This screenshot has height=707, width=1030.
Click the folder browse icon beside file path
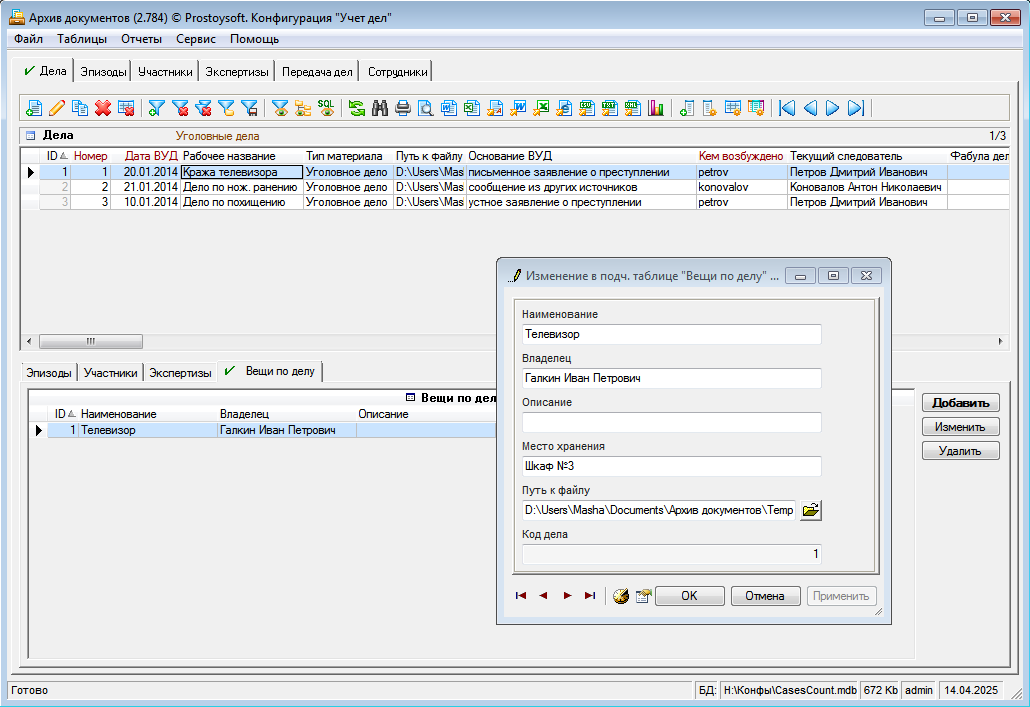[811, 510]
